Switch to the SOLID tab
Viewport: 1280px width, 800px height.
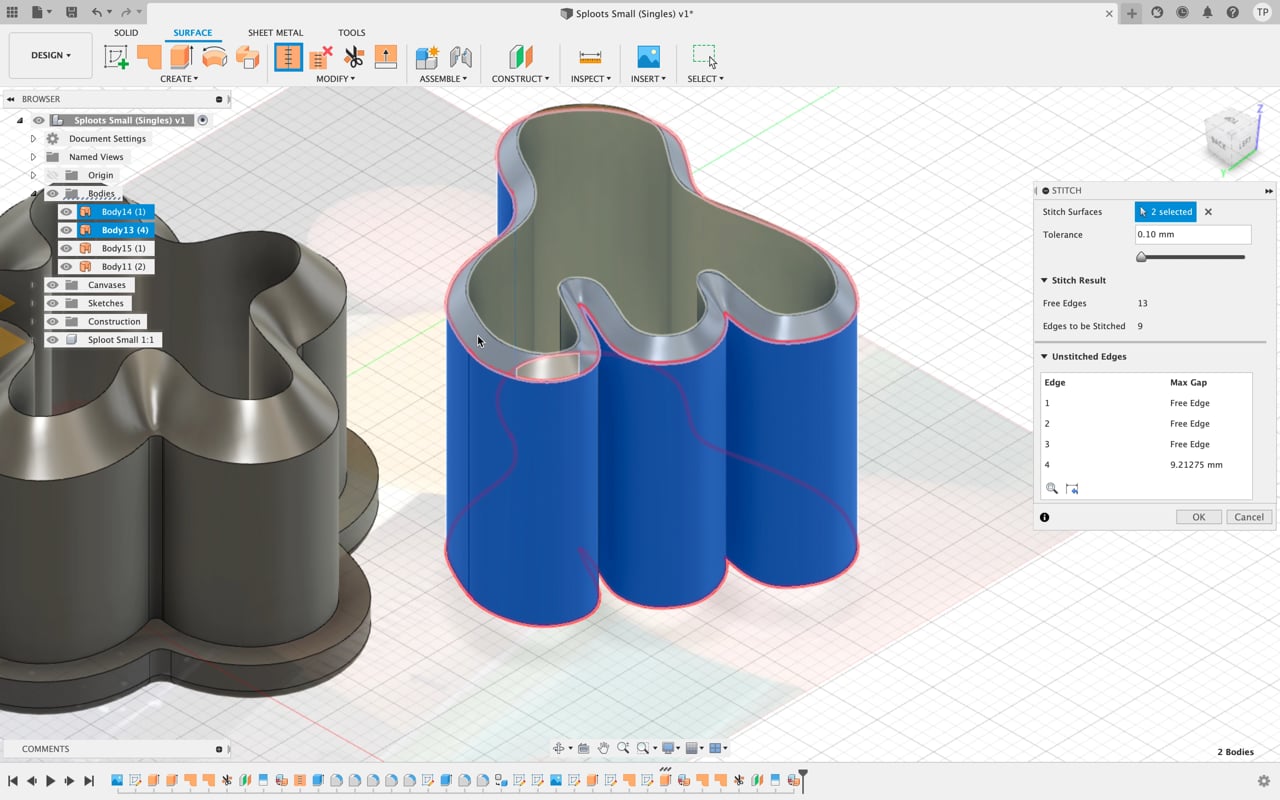pyautogui.click(x=126, y=33)
